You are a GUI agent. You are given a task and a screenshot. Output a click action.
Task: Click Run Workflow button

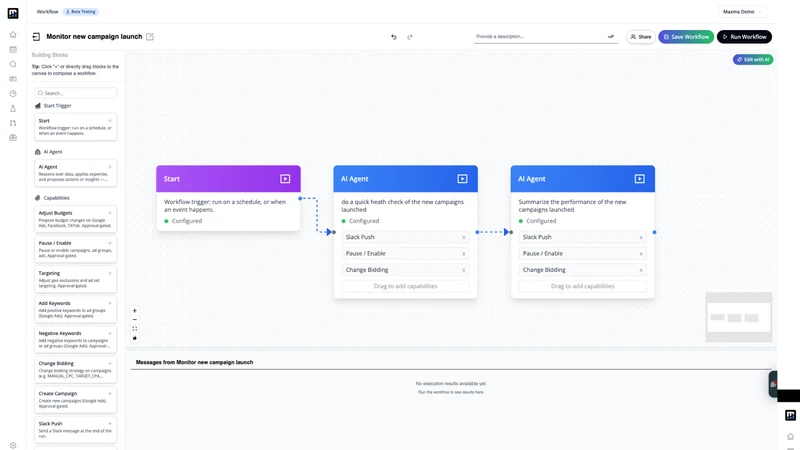(x=744, y=37)
